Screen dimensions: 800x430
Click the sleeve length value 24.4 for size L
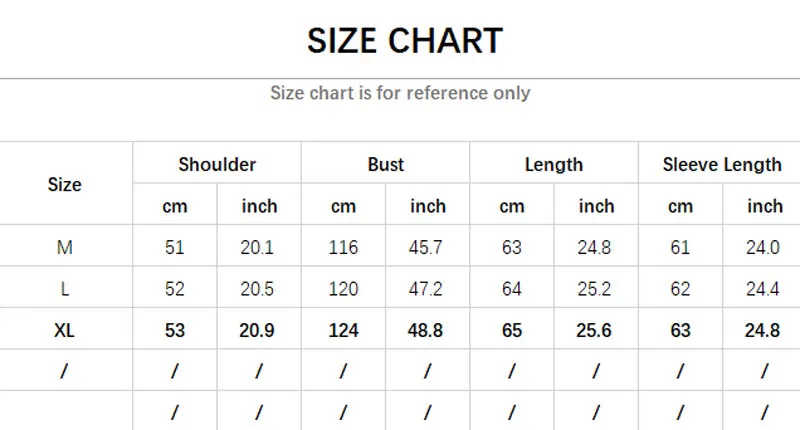pos(764,289)
